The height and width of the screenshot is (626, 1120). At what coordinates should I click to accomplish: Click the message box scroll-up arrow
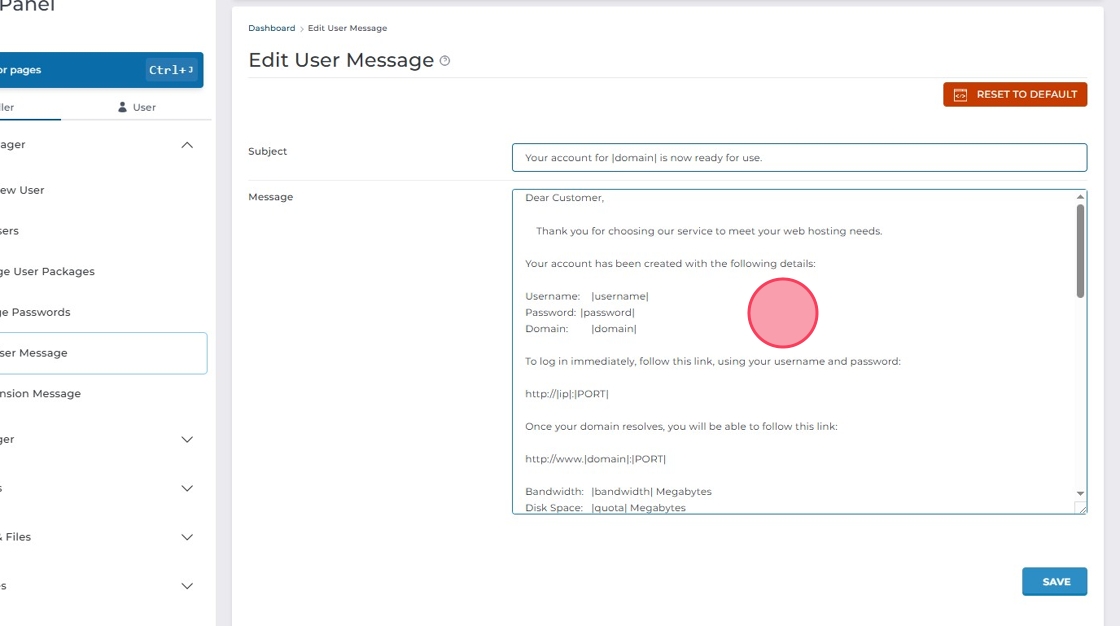click(1080, 197)
